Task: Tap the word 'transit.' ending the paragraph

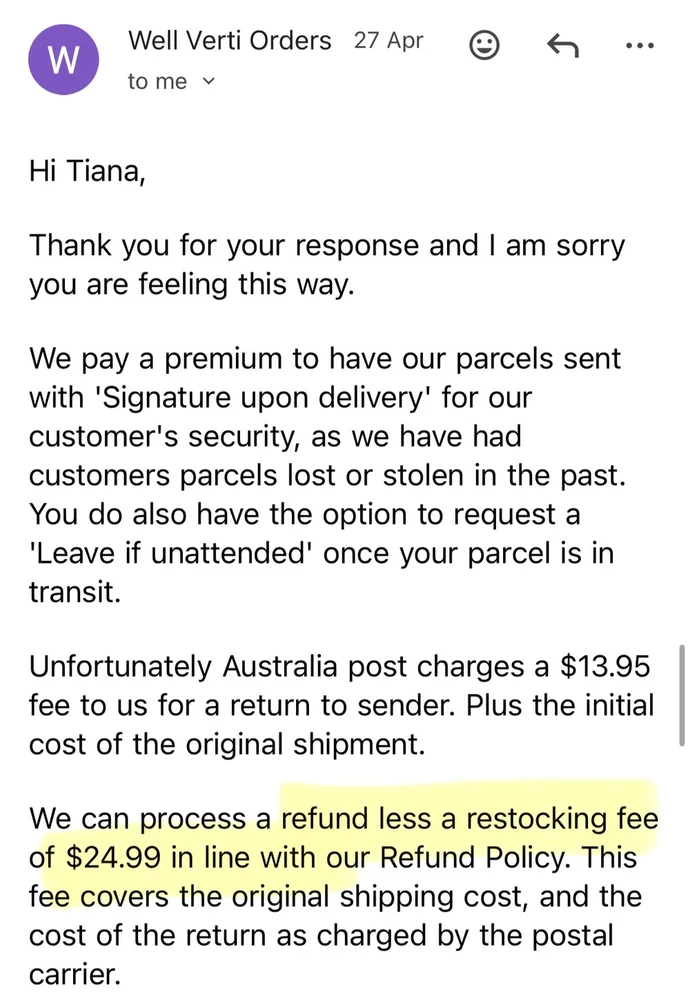Action: pyautogui.click(x=75, y=592)
